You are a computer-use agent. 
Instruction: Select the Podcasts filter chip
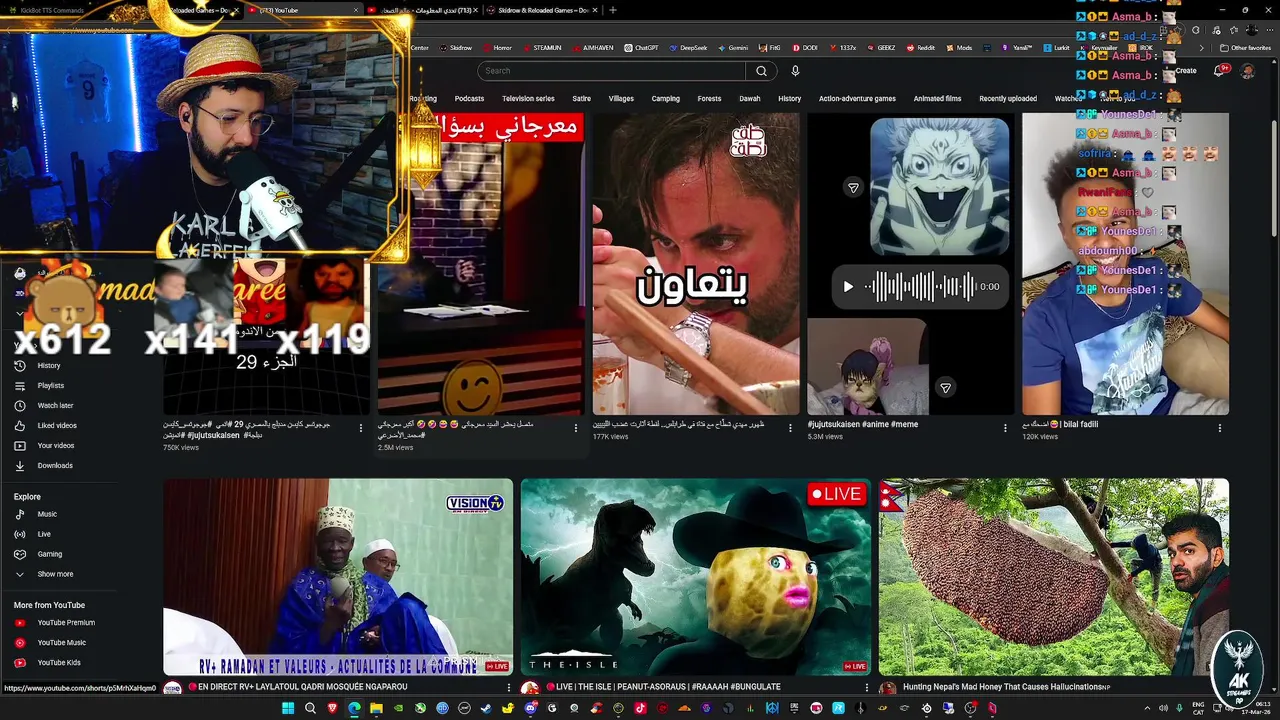tap(469, 99)
